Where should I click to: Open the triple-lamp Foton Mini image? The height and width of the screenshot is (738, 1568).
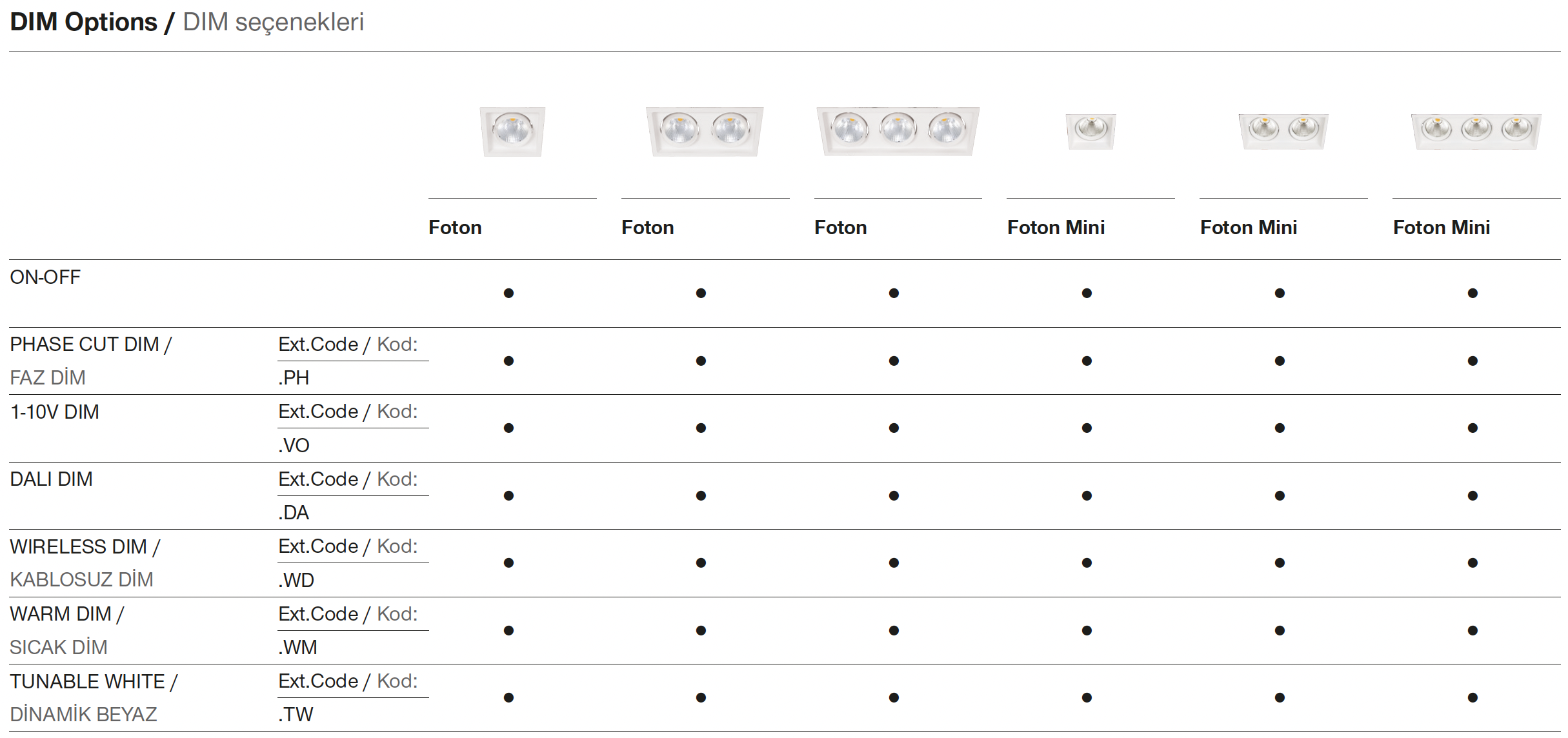[x=1476, y=131]
